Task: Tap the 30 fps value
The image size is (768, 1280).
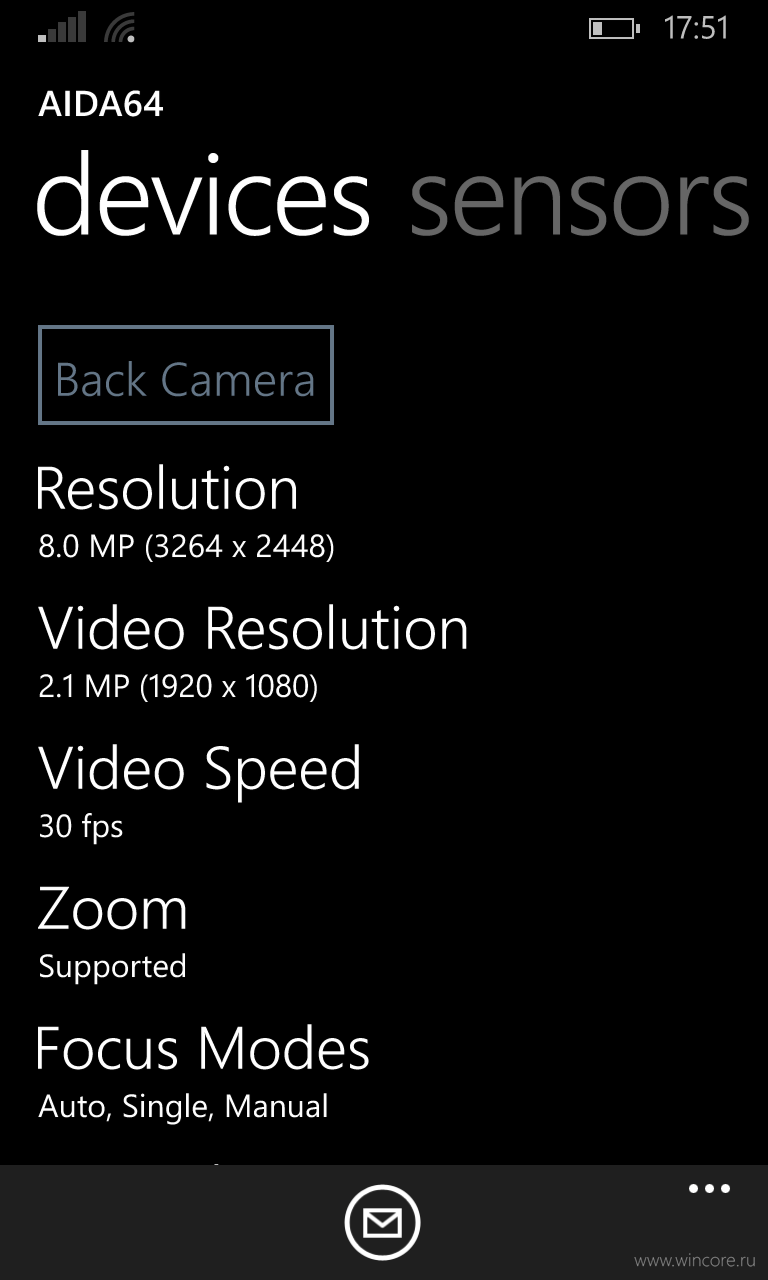Action: 81,828
